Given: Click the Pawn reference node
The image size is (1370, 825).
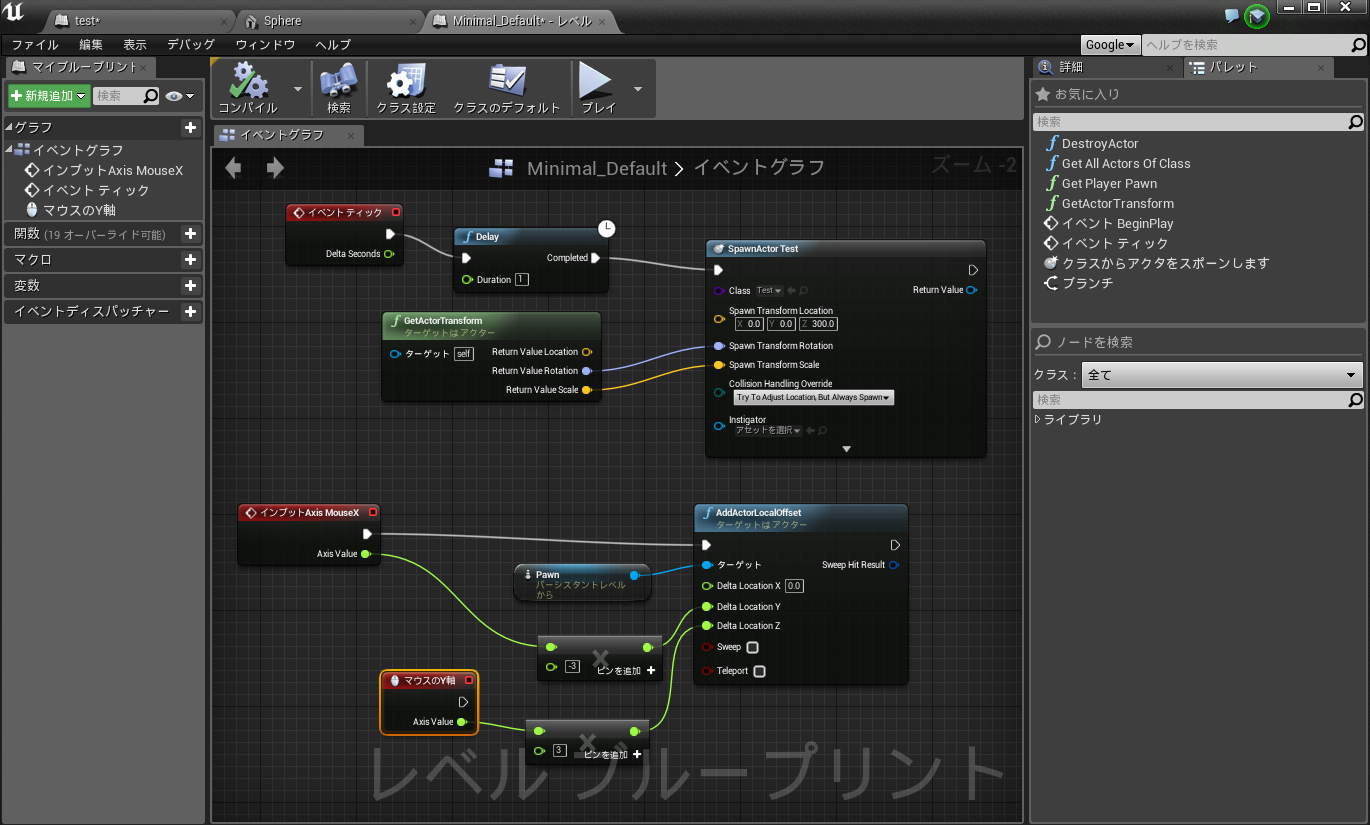Looking at the screenshot, I should [582, 582].
